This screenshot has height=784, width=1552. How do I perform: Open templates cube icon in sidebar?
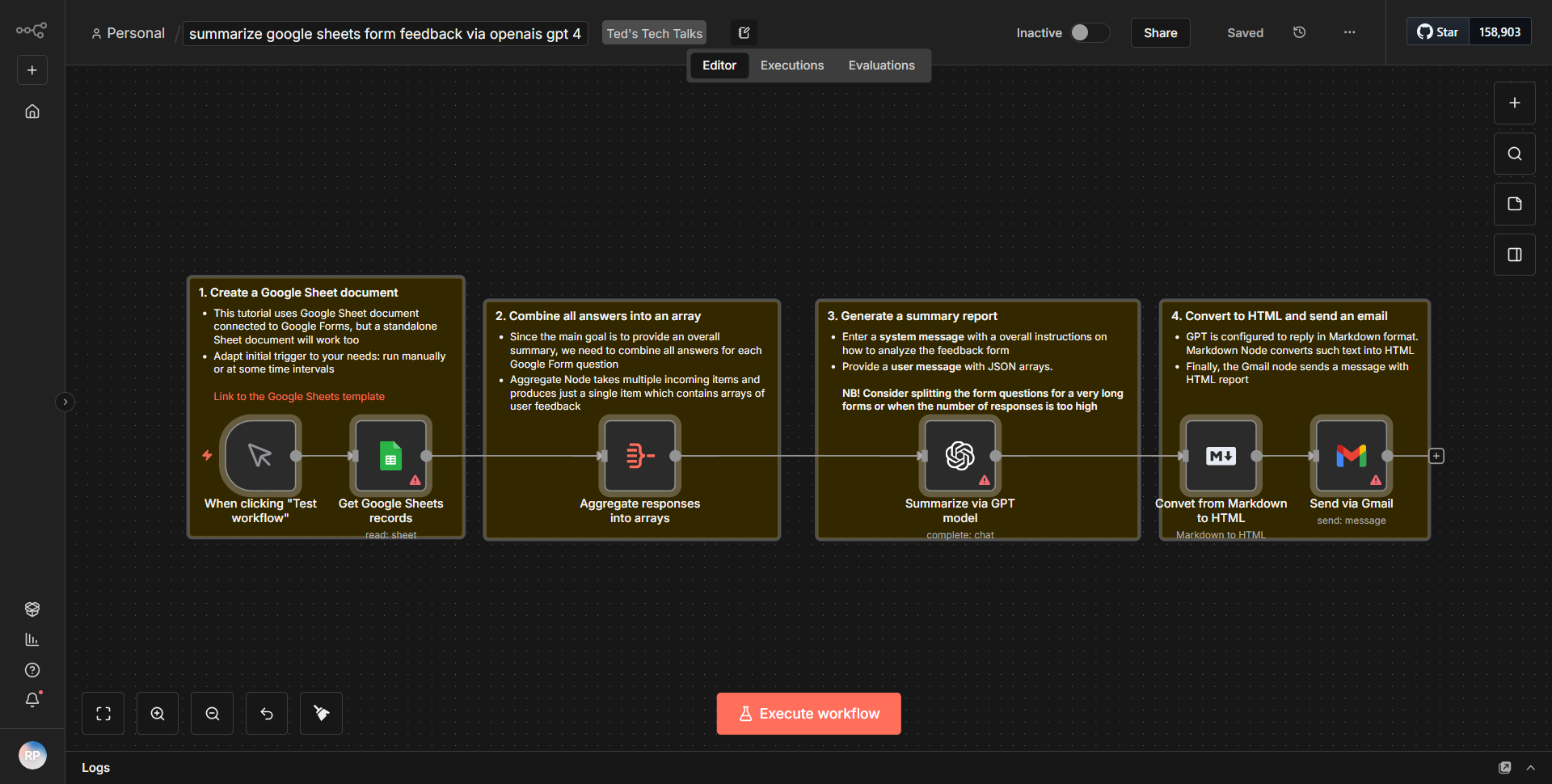click(x=32, y=609)
